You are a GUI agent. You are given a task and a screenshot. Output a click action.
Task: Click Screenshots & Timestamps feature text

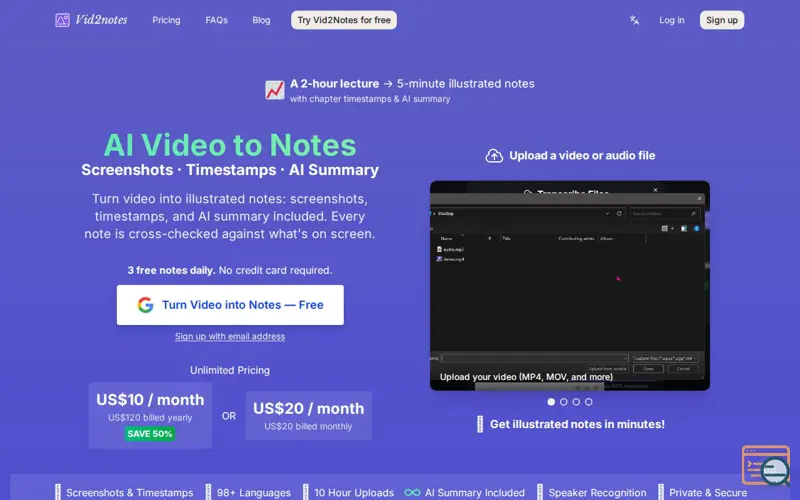point(130,493)
